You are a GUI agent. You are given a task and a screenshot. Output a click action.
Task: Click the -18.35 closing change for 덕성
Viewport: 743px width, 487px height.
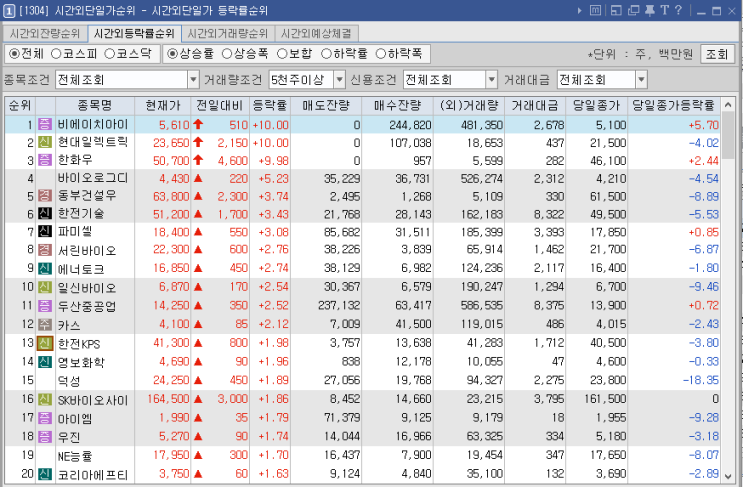tap(701, 380)
